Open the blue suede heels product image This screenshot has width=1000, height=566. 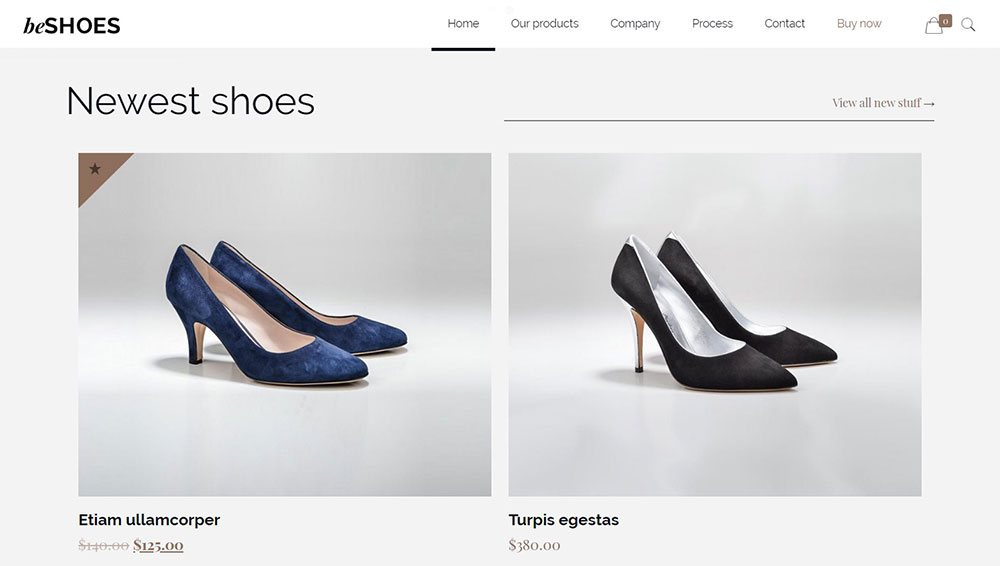point(285,325)
